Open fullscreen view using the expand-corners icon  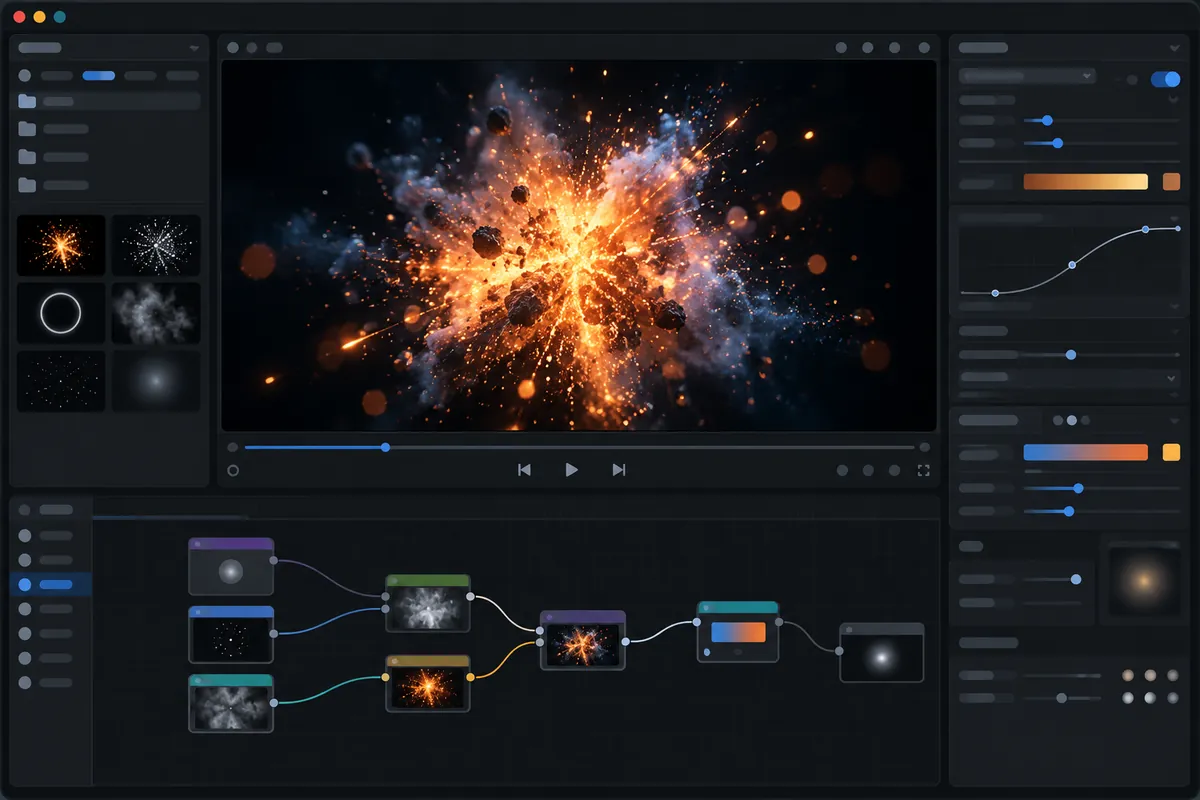923,470
